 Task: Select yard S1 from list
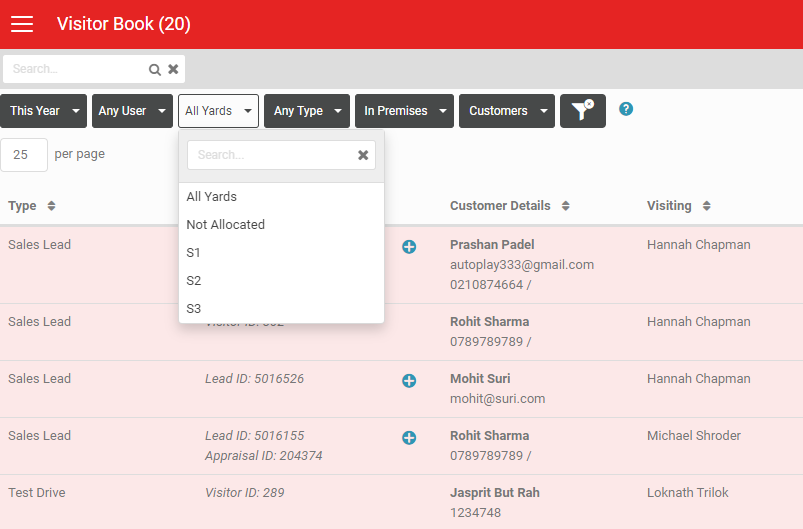point(281,253)
